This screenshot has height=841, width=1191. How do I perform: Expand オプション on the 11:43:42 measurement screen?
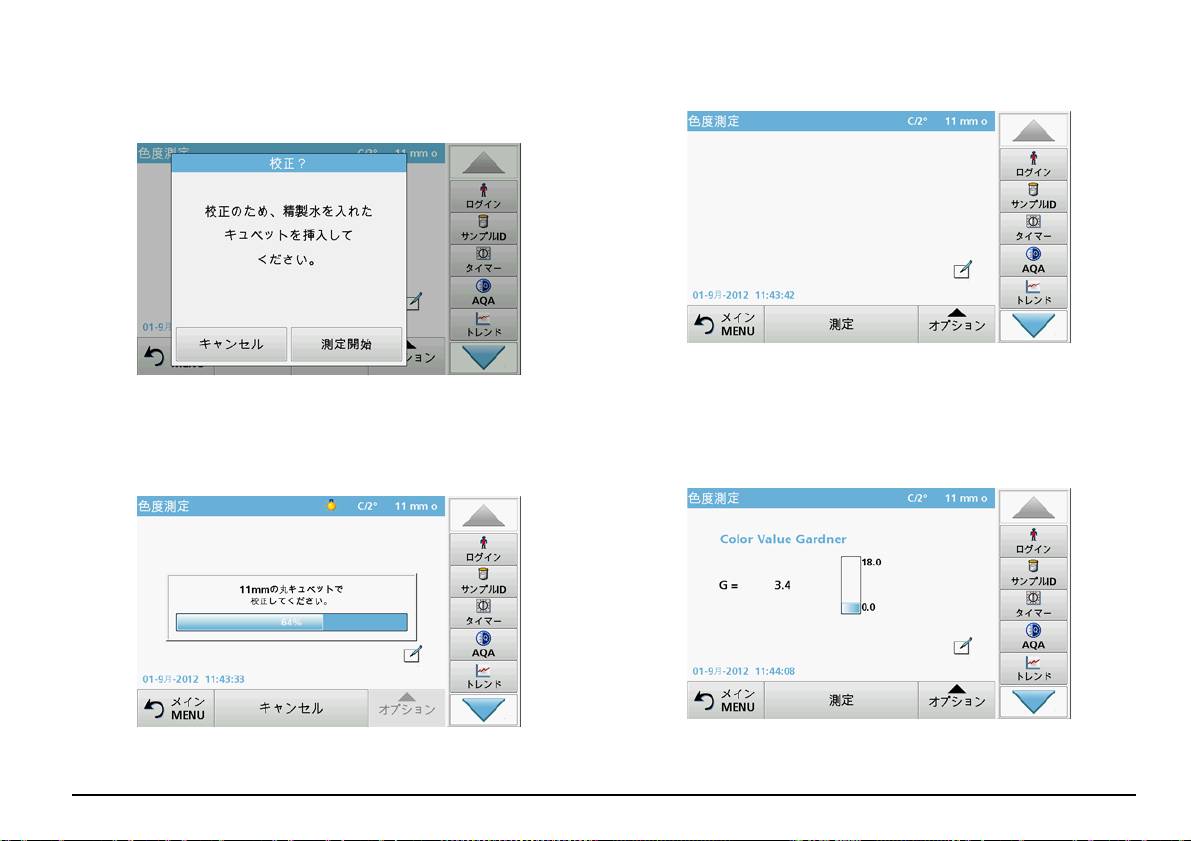click(956, 324)
